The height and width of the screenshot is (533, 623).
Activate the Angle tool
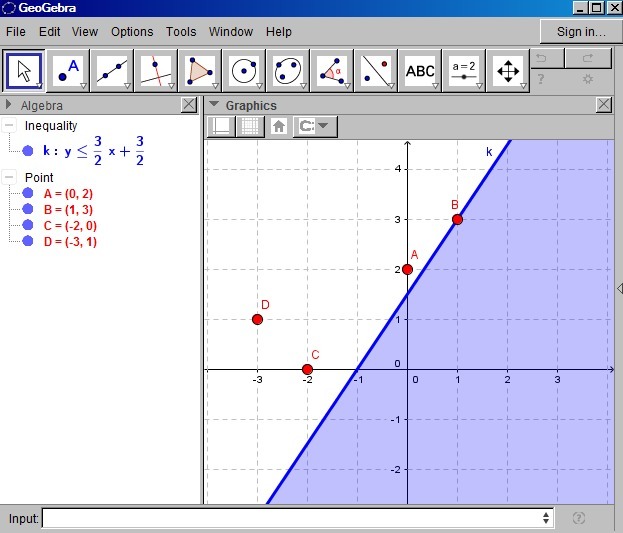pyautogui.click(x=332, y=71)
